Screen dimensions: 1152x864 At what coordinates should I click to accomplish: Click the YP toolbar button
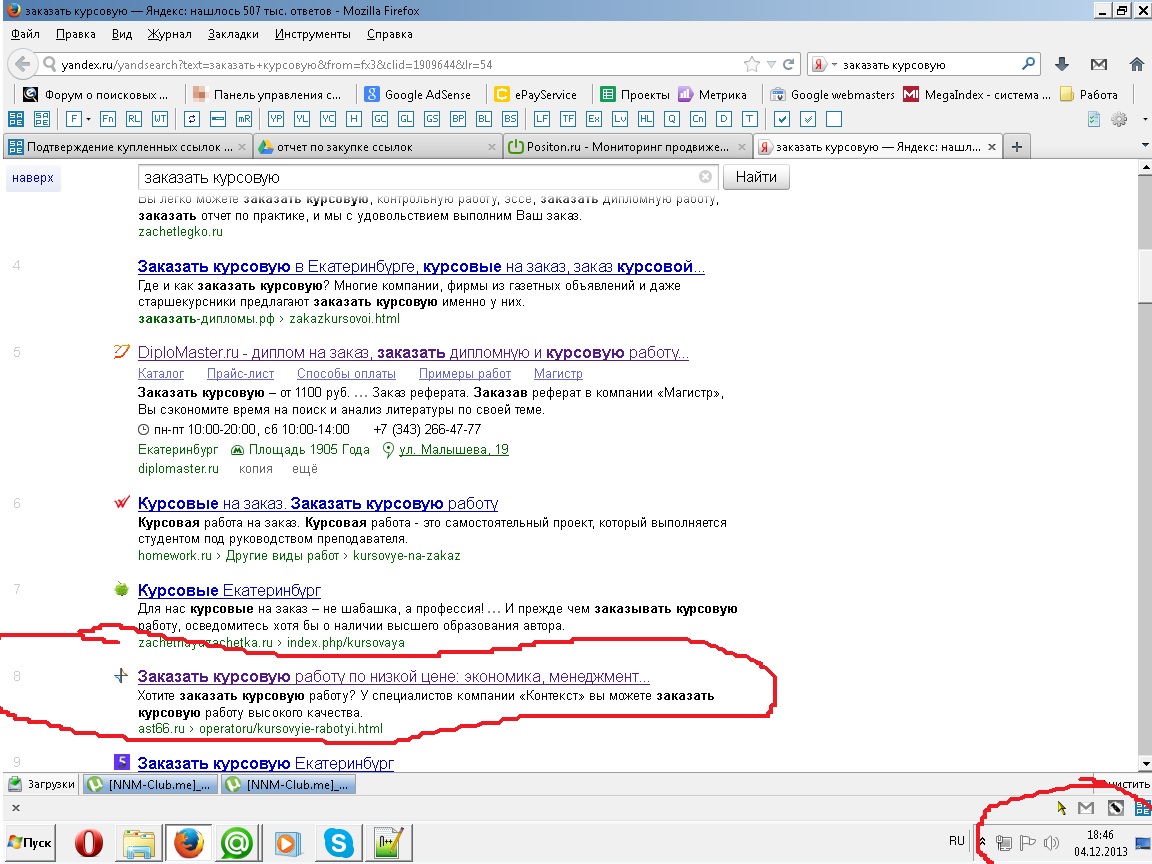[276, 119]
